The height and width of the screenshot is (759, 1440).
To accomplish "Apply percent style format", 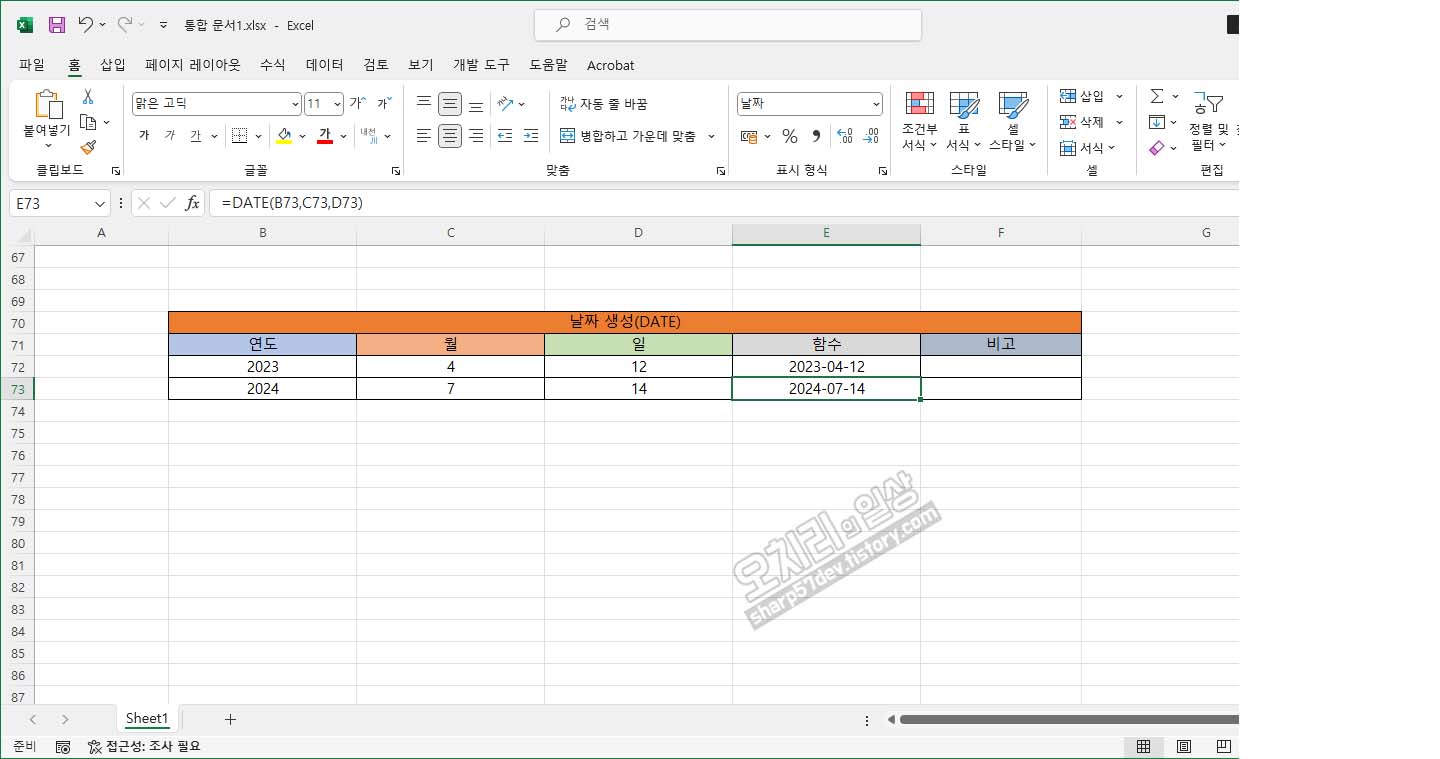I will click(x=790, y=136).
